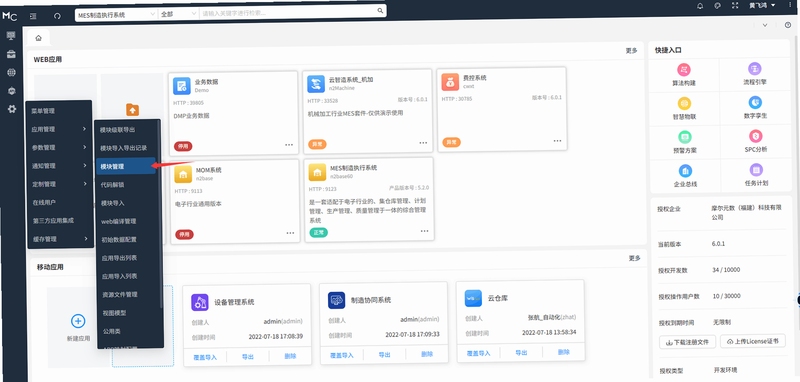
Task: Click the MOM系统 app icon
Action: (x=183, y=174)
